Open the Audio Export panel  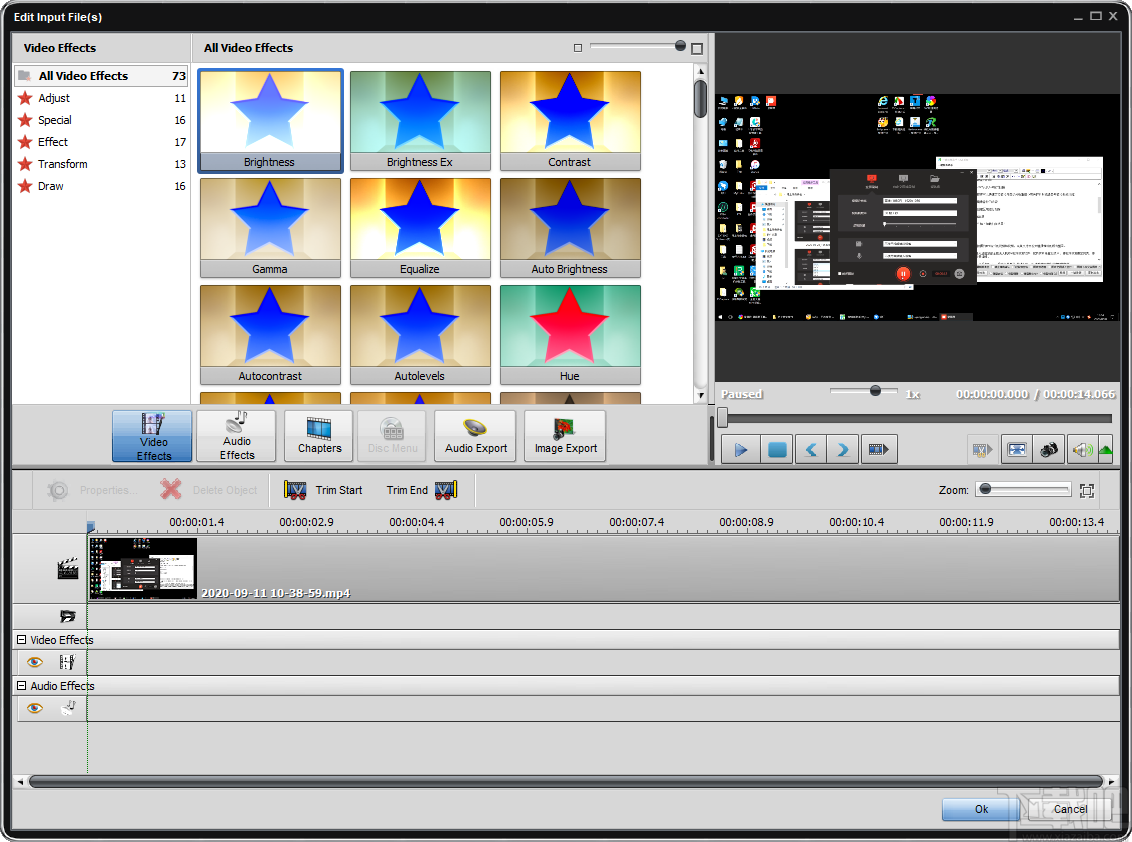pos(474,436)
